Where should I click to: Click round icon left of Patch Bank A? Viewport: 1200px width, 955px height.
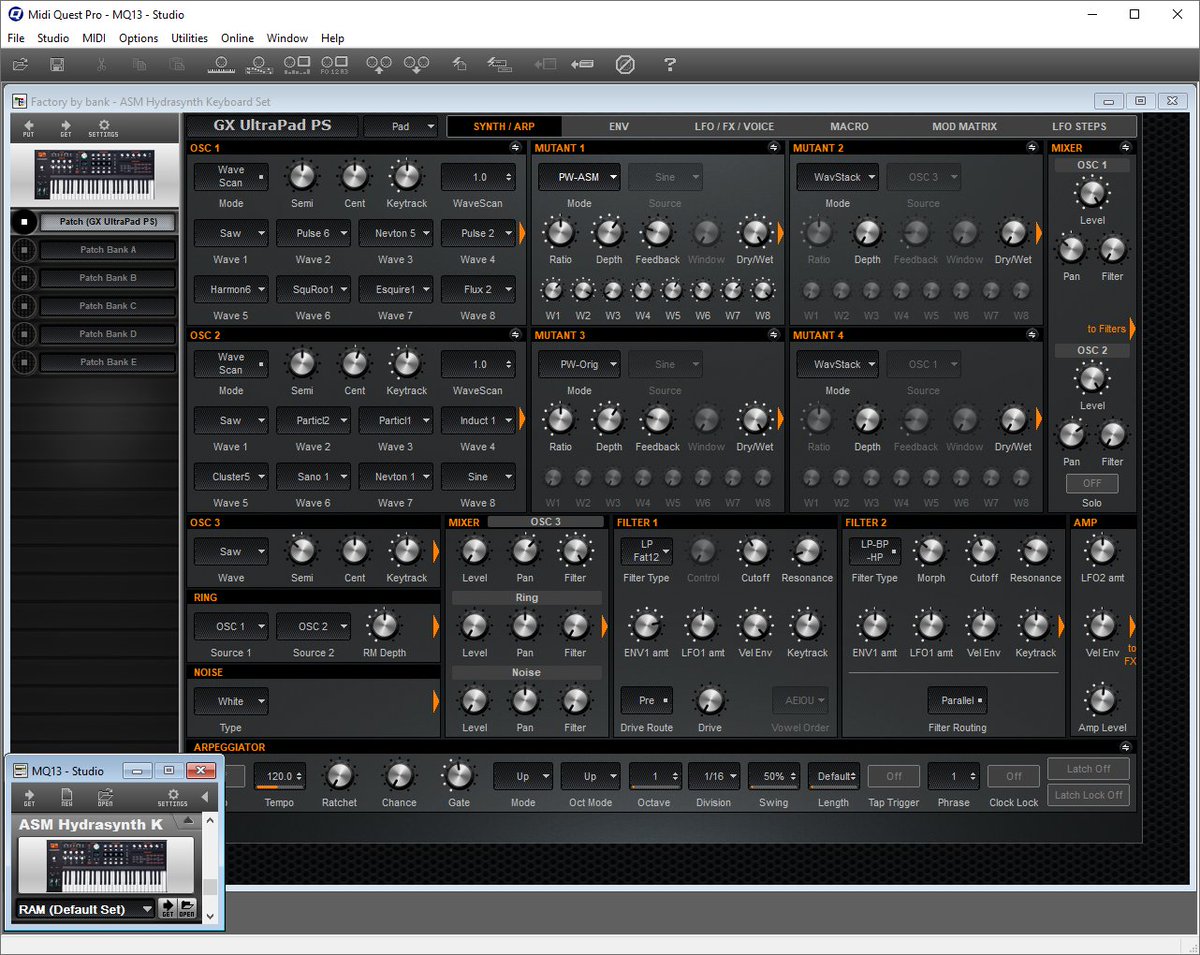pyautogui.click(x=23, y=250)
